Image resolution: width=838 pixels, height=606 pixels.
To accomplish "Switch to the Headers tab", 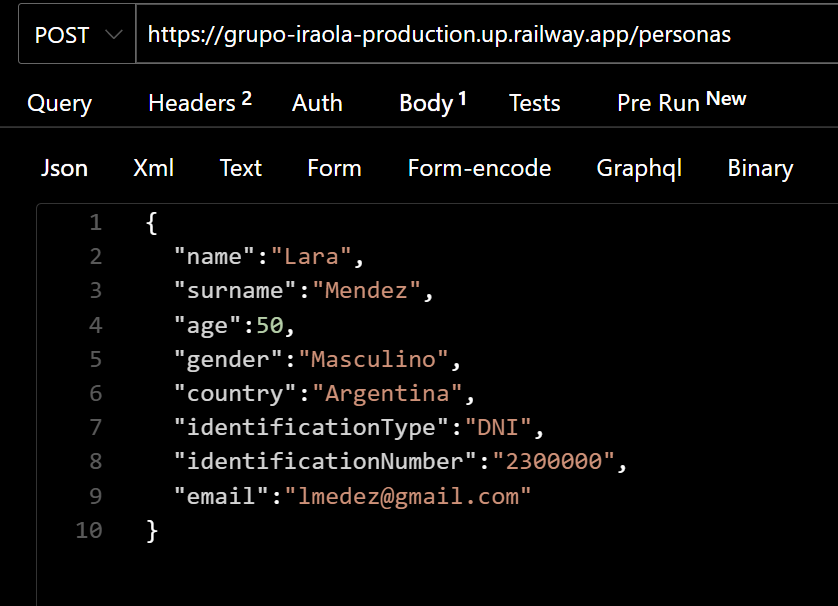I will point(190,102).
